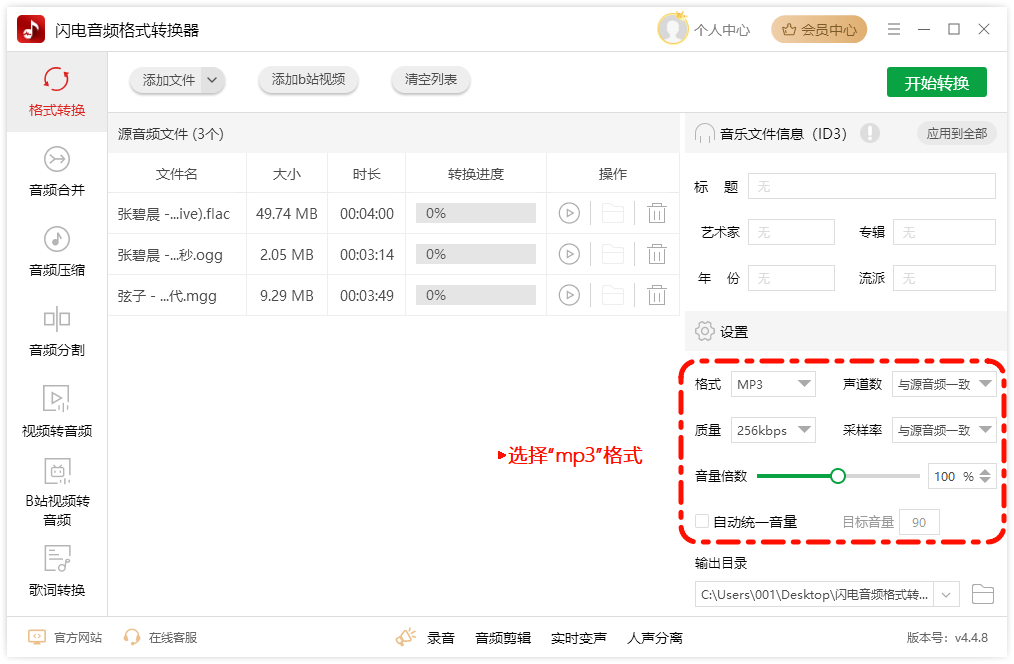
Task: Click the speaker megaphone icon near 录音
Action: 405,637
